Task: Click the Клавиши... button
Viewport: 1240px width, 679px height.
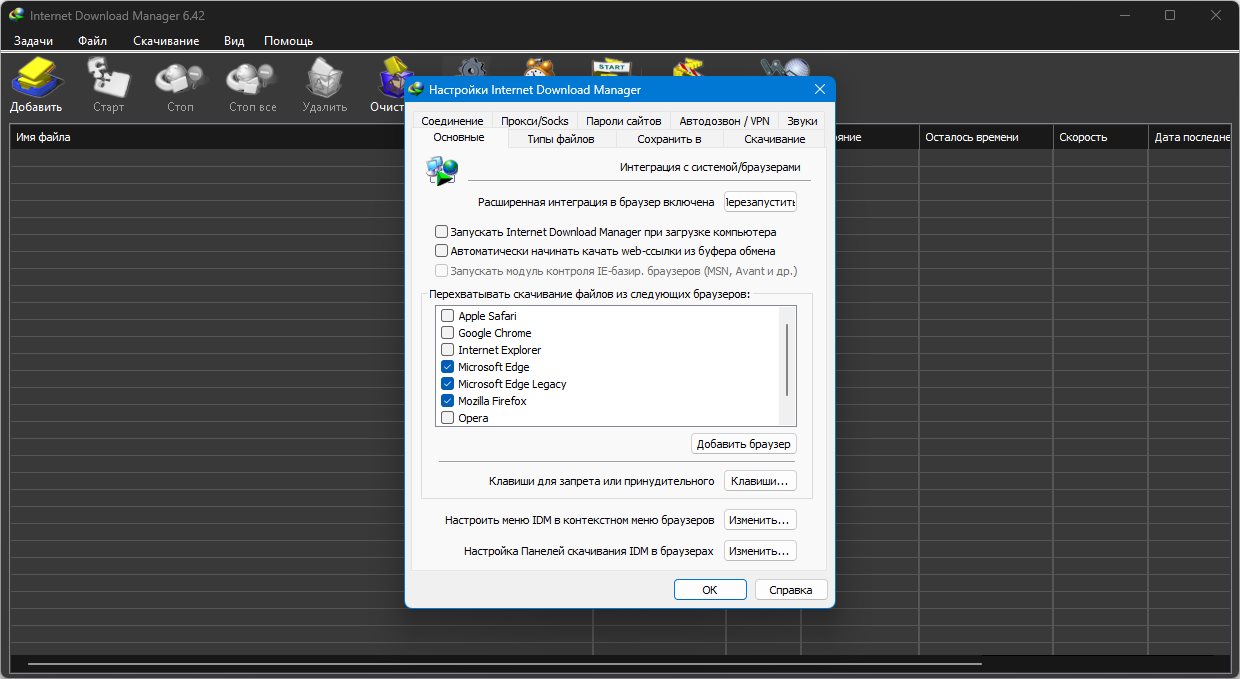Action: (760, 482)
